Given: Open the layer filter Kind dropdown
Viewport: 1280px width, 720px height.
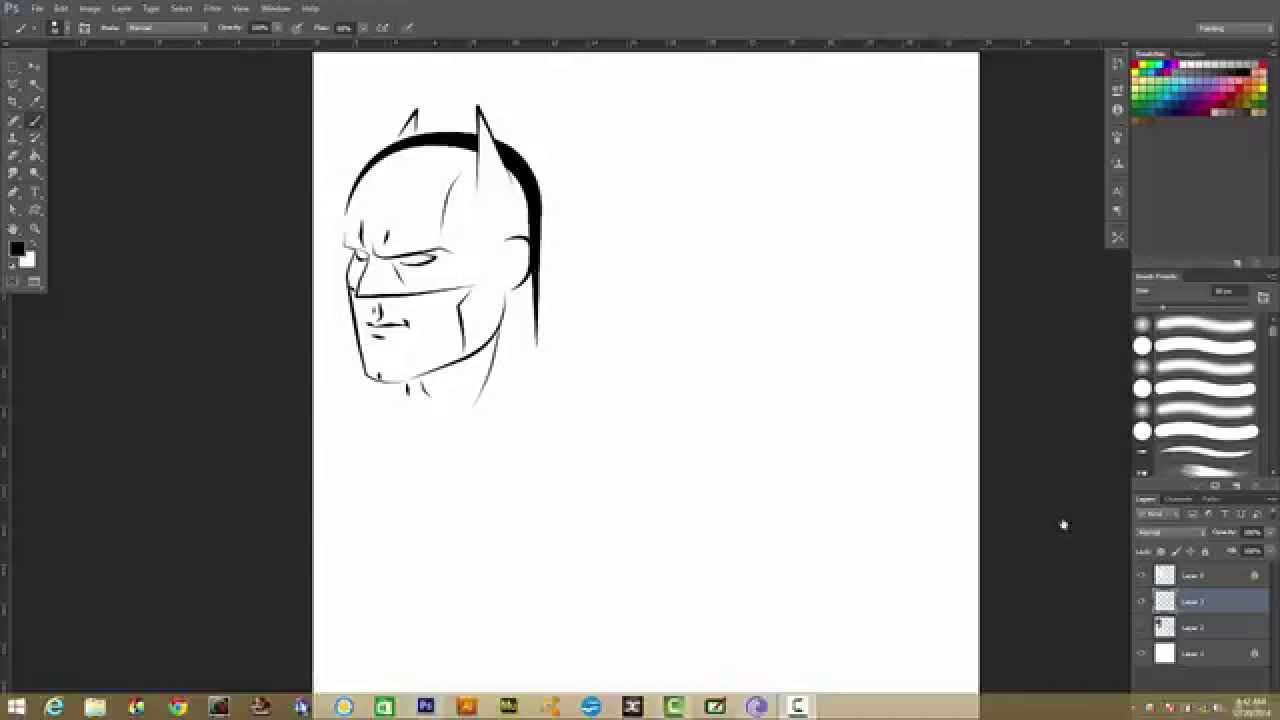Looking at the screenshot, I should pos(1158,514).
